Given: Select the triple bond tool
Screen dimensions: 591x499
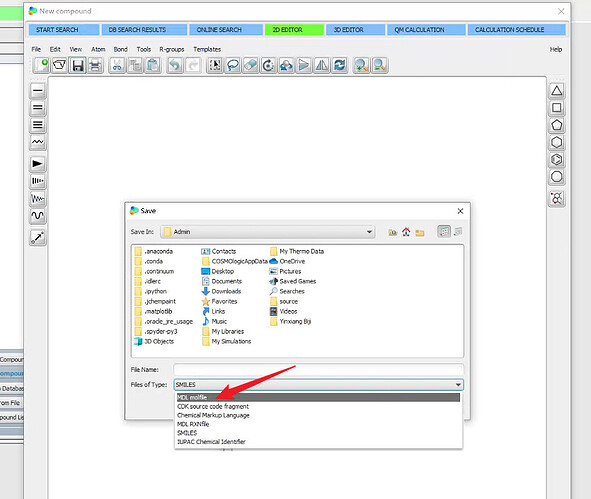Looking at the screenshot, I should pyautogui.click(x=38, y=125).
